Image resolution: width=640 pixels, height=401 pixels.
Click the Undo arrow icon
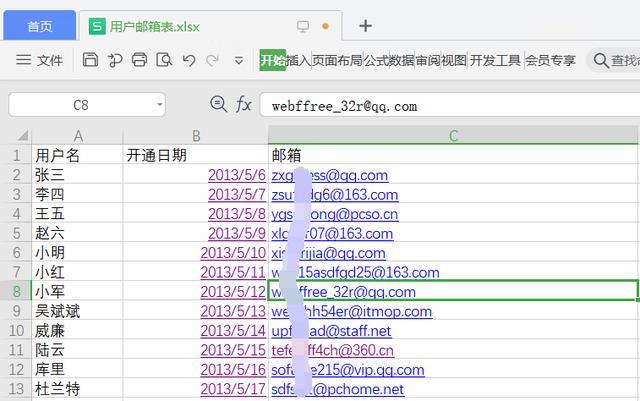[x=189, y=60]
